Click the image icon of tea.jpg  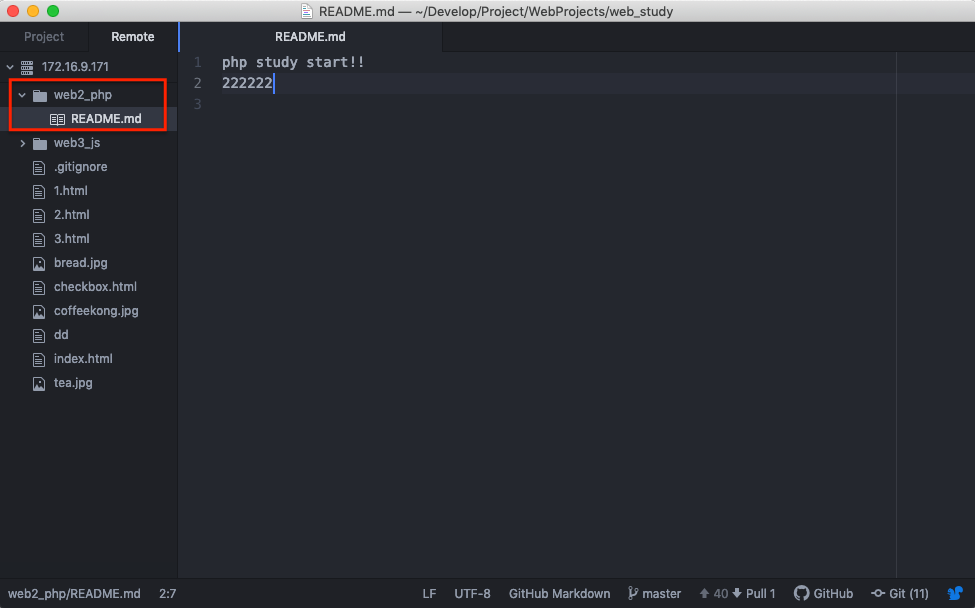coord(39,384)
